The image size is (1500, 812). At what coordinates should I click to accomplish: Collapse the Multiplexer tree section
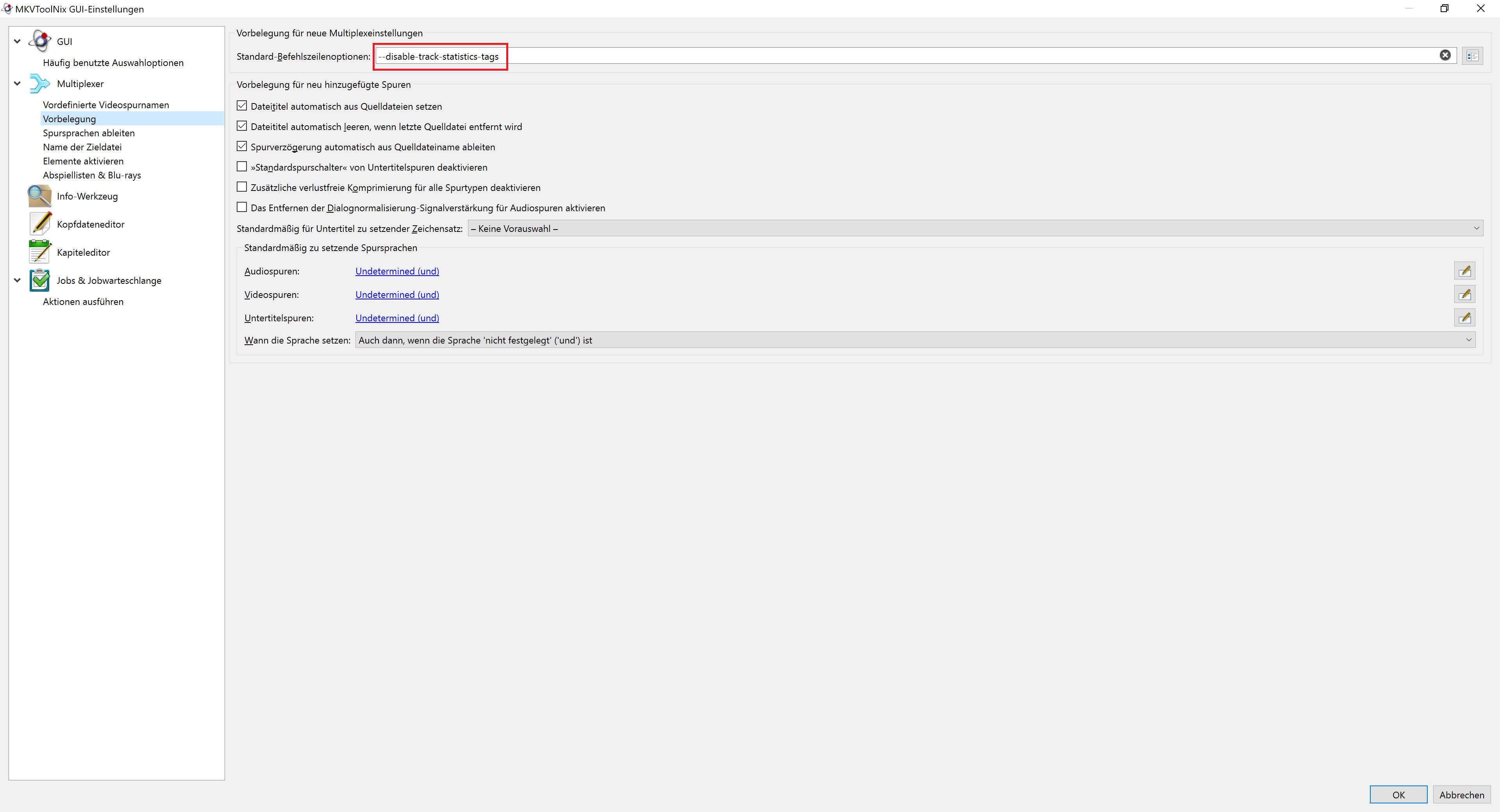18,84
